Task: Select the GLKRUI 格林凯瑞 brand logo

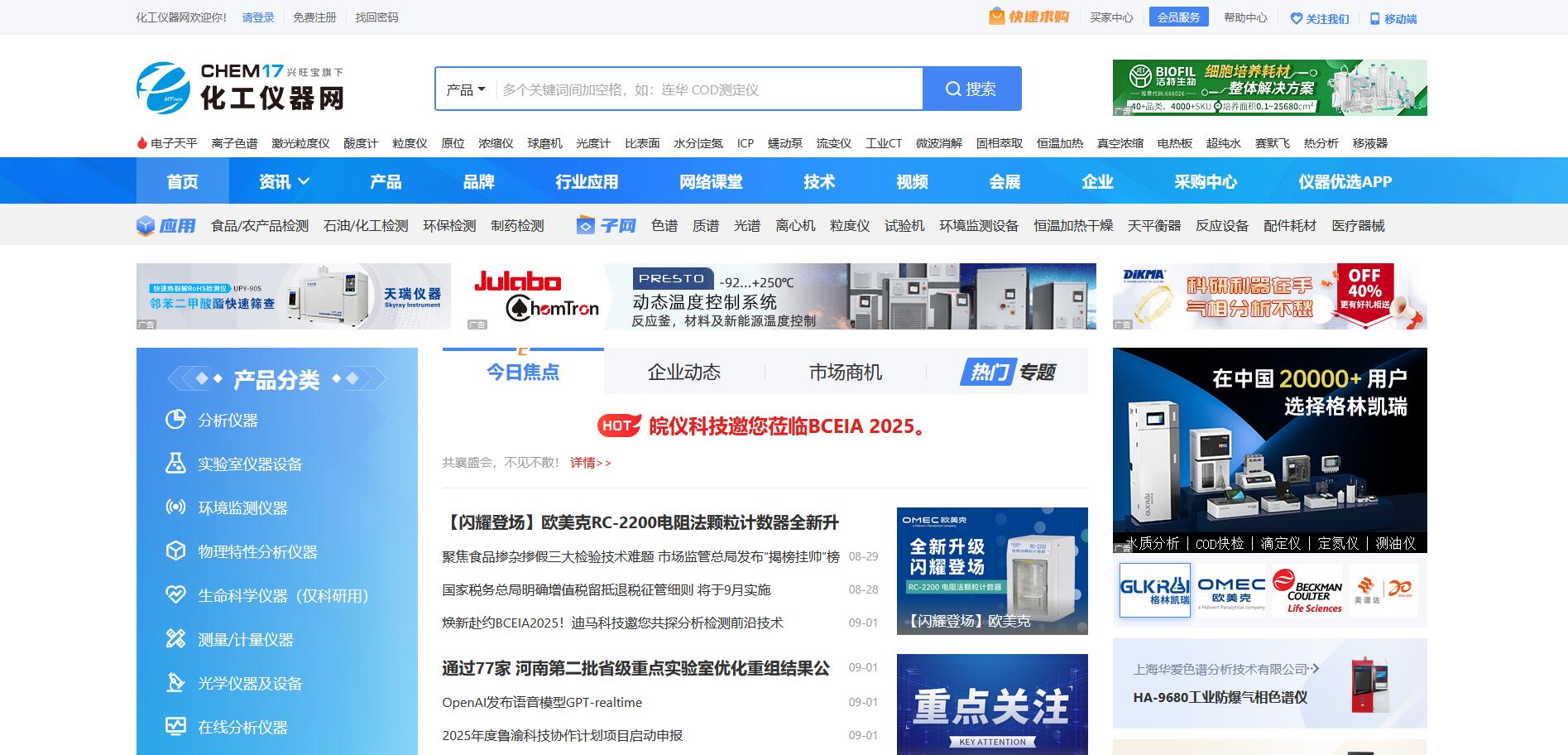Action: coord(1154,590)
